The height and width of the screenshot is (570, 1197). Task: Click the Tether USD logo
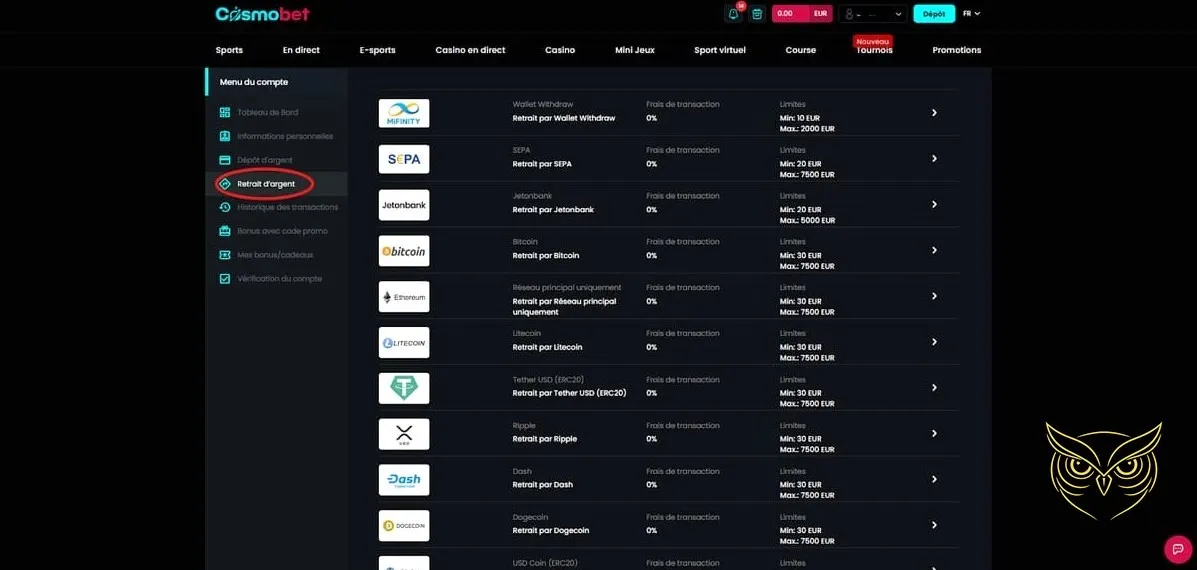(x=404, y=388)
